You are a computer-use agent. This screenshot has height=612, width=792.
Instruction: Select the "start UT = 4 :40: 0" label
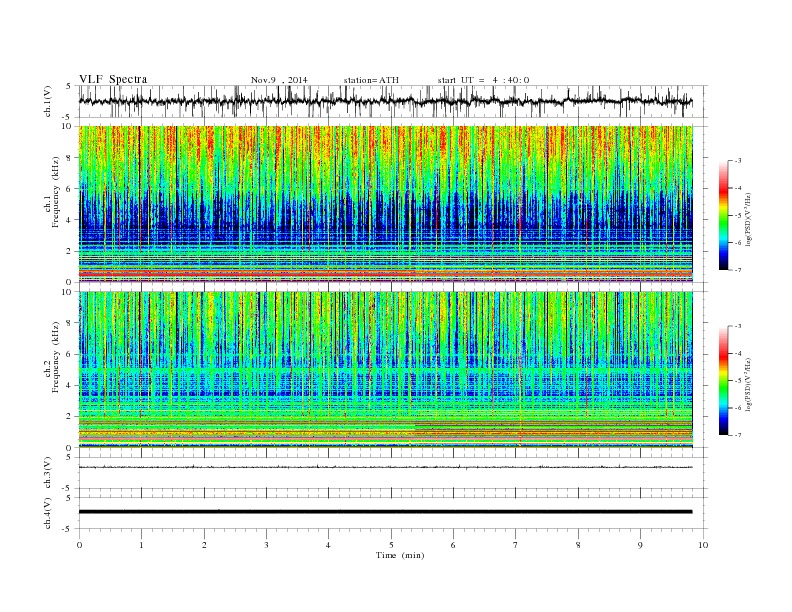[x=483, y=80]
